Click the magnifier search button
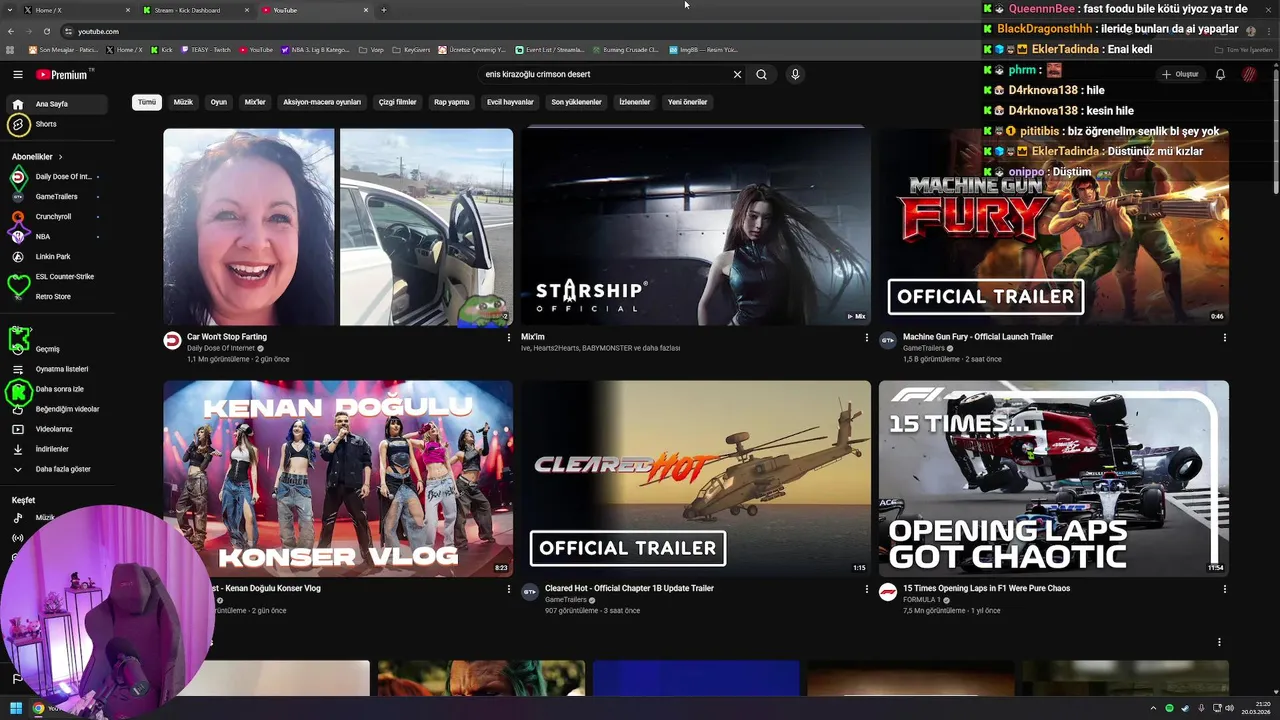 pyautogui.click(x=761, y=74)
